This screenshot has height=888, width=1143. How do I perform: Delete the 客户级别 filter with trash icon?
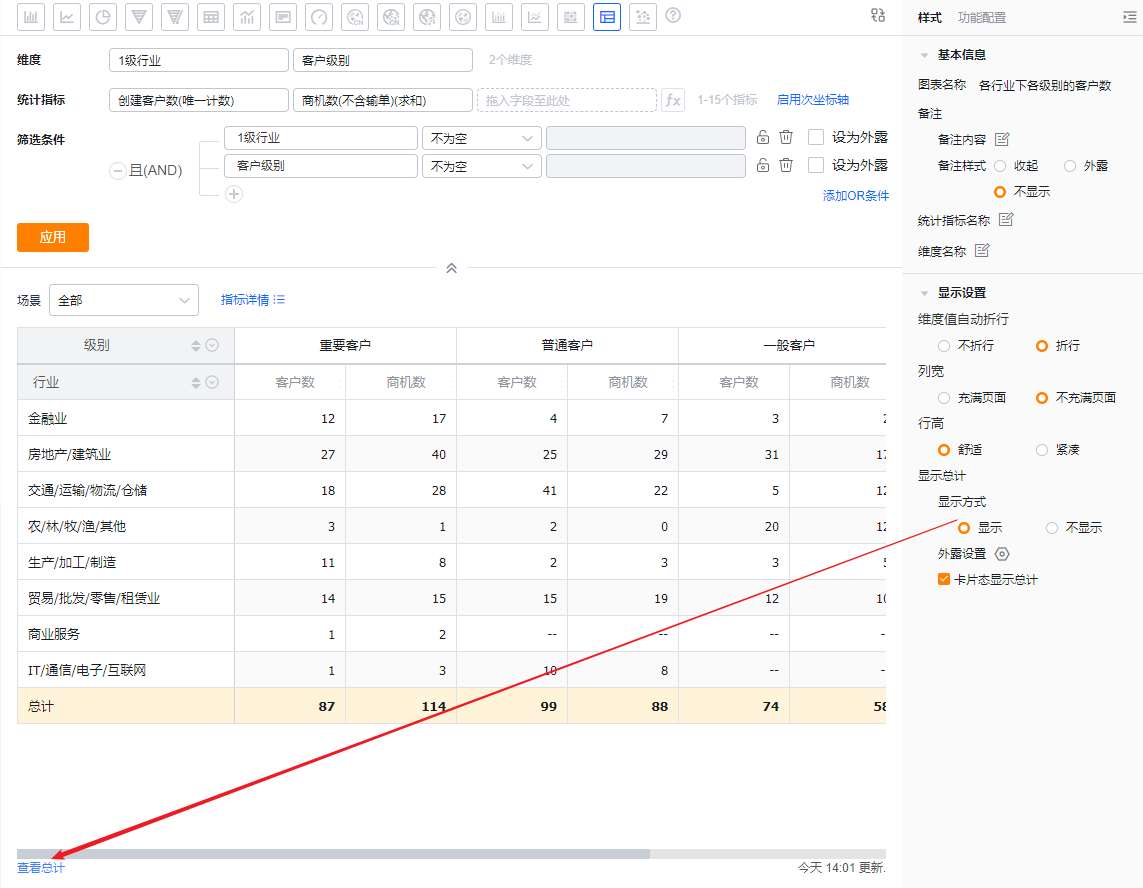(x=786, y=165)
